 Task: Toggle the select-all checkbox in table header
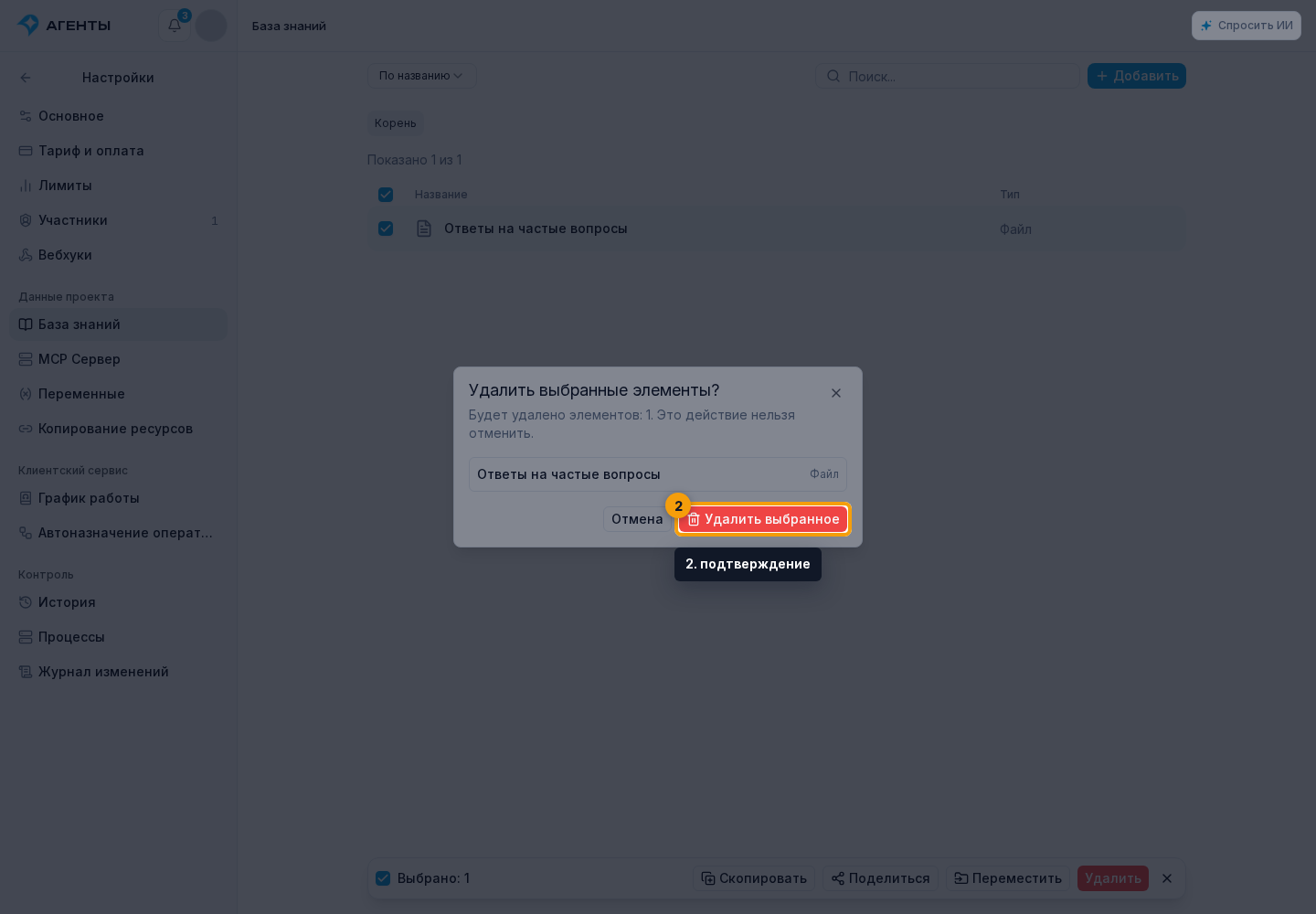(x=386, y=195)
